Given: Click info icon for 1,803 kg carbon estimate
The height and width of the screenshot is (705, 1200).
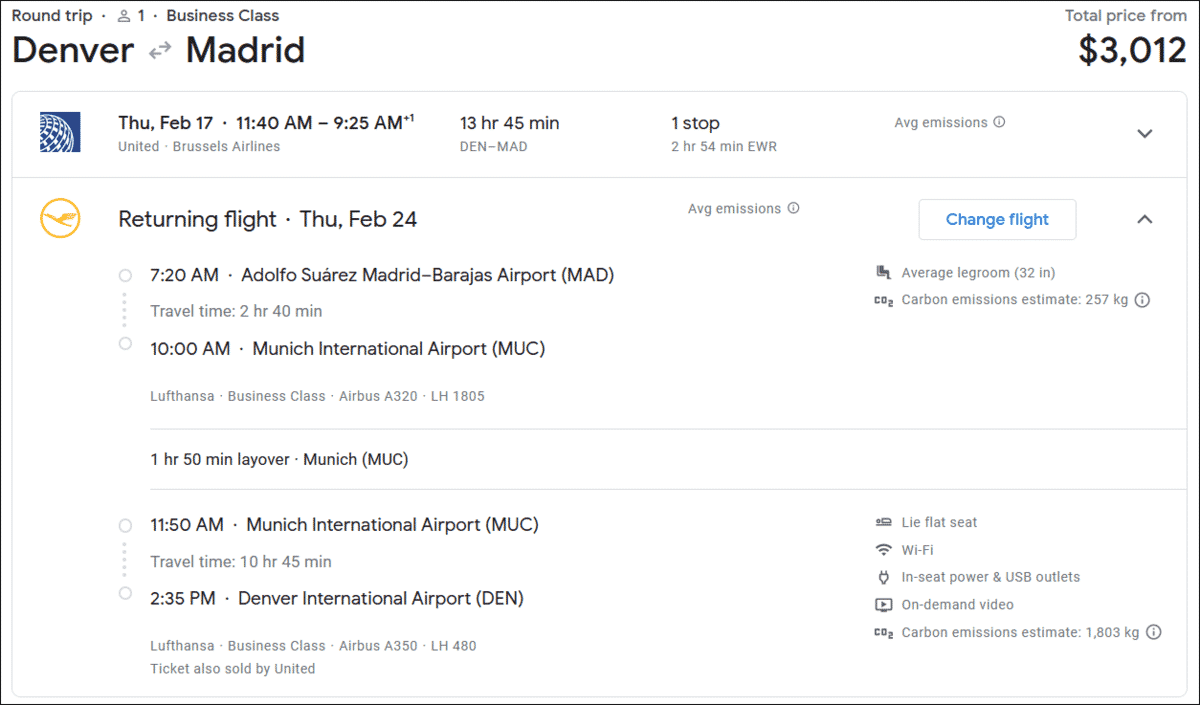Looking at the screenshot, I should (1153, 632).
